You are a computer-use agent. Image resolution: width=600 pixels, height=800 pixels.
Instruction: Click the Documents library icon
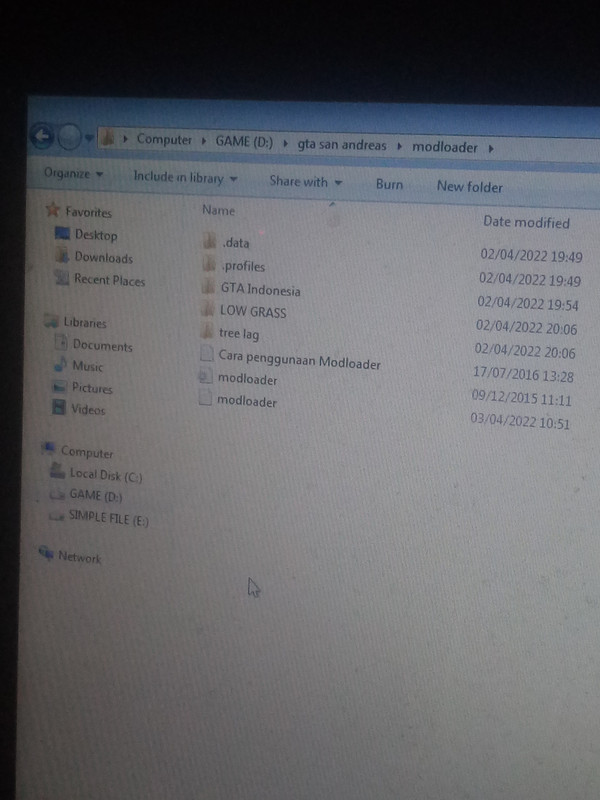(x=61, y=342)
